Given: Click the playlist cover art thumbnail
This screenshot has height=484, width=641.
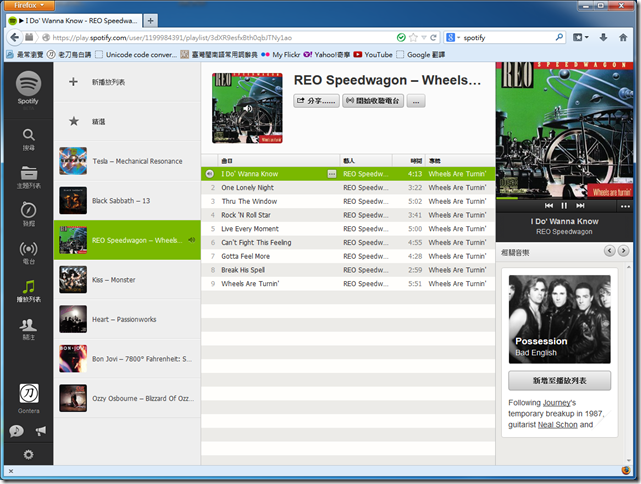Looking at the screenshot, I should (x=247, y=108).
